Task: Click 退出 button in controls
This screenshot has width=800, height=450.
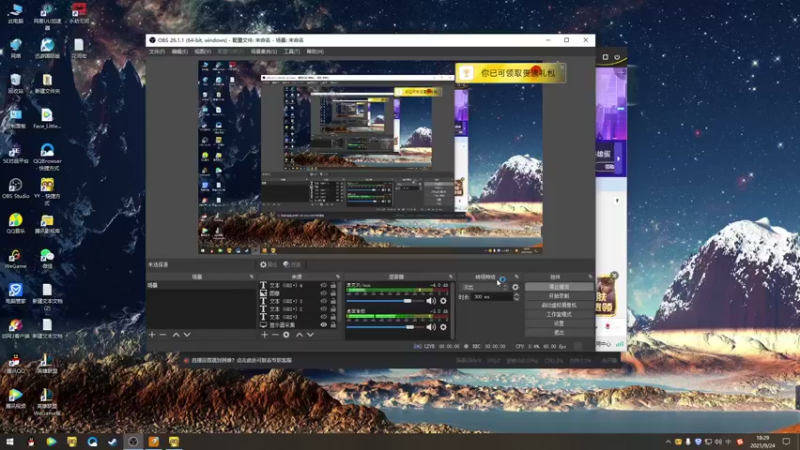Action: (559, 333)
